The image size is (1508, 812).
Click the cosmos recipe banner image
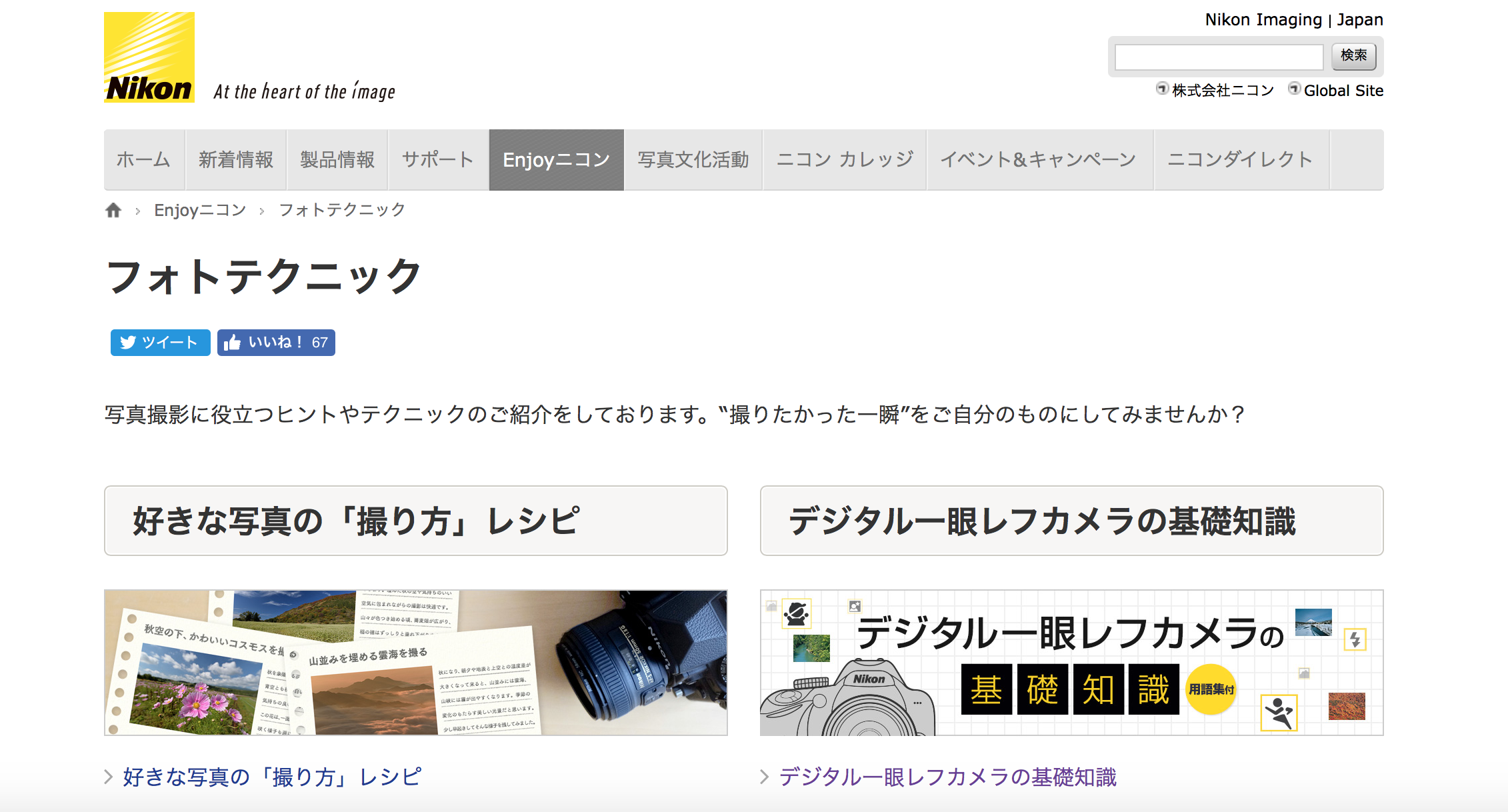coord(415,663)
